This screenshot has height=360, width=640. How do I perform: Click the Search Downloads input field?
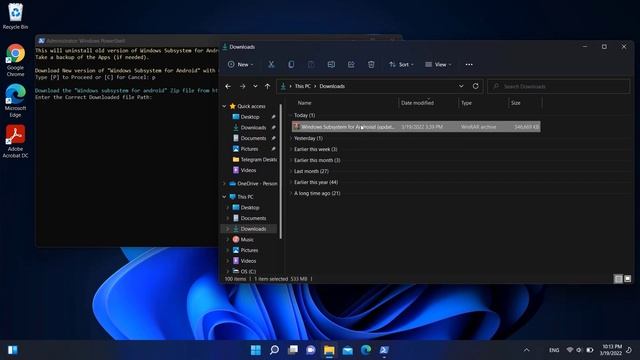point(559,87)
